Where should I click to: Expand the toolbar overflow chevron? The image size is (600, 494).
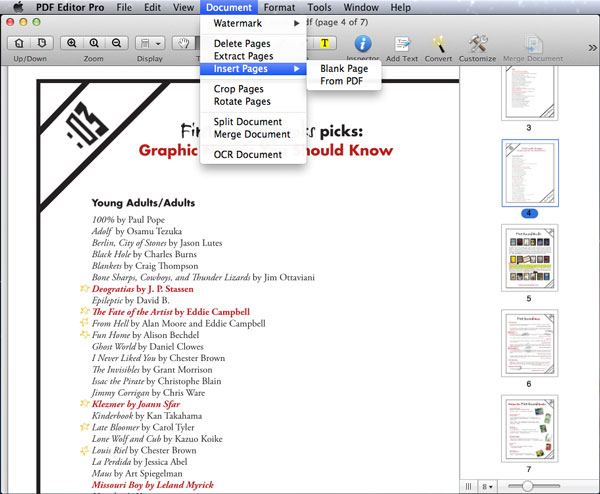[x=592, y=48]
